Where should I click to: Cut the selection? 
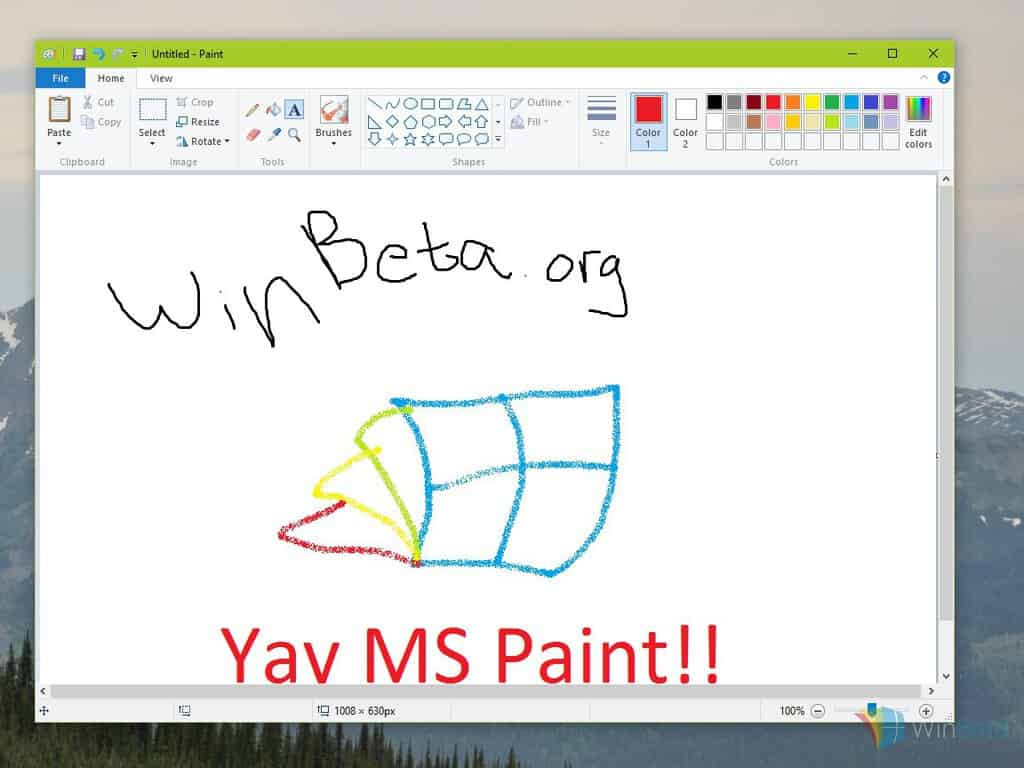tap(99, 102)
